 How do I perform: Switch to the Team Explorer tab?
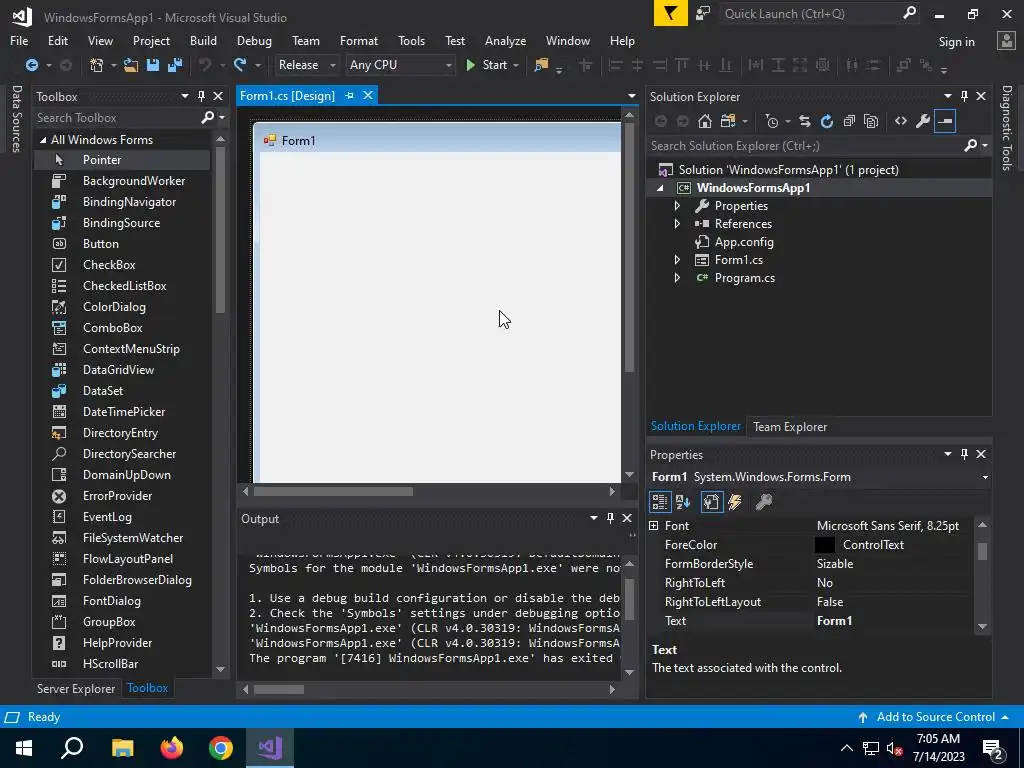(790, 426)
